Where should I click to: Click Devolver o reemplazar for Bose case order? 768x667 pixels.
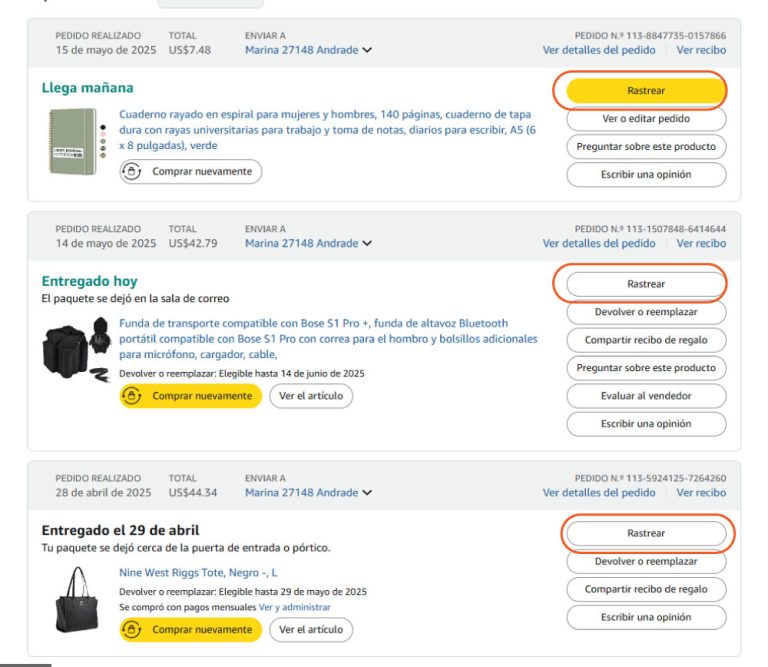646,312
